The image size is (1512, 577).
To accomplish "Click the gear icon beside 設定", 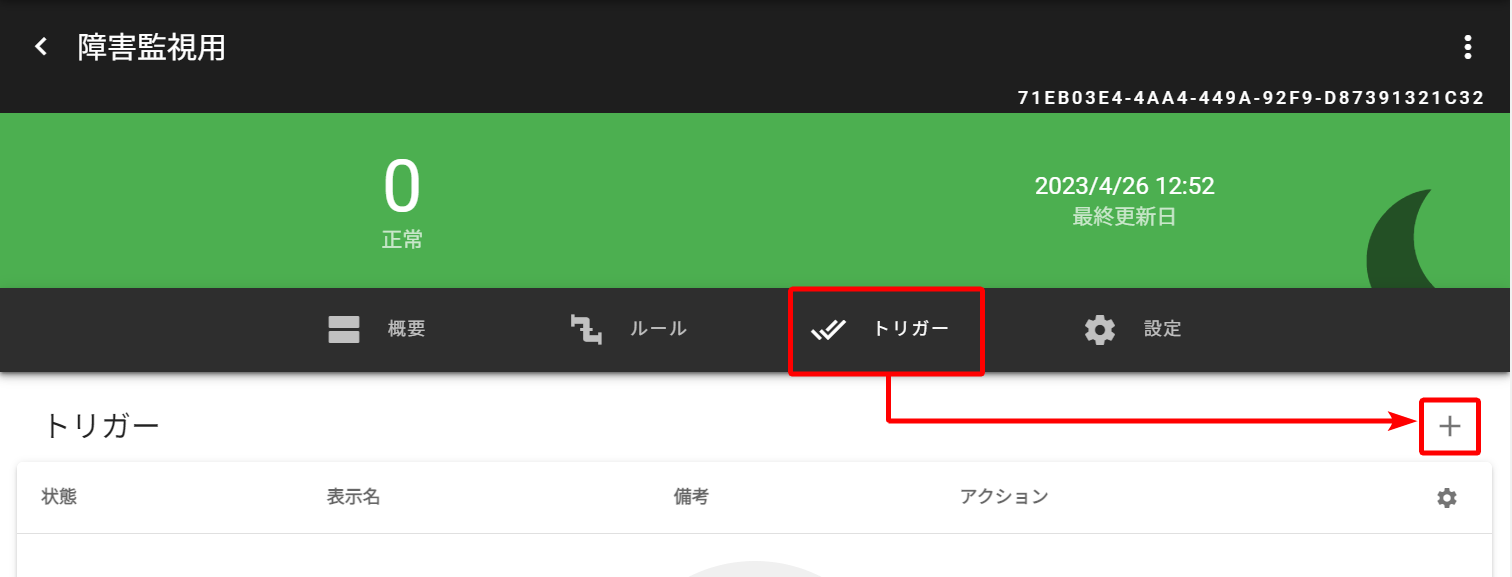I will [x=1100, y=329].
